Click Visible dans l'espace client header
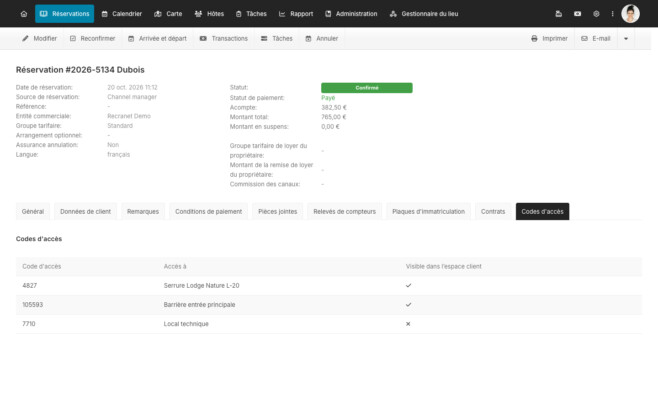658x411 pixels. point(444,267)
